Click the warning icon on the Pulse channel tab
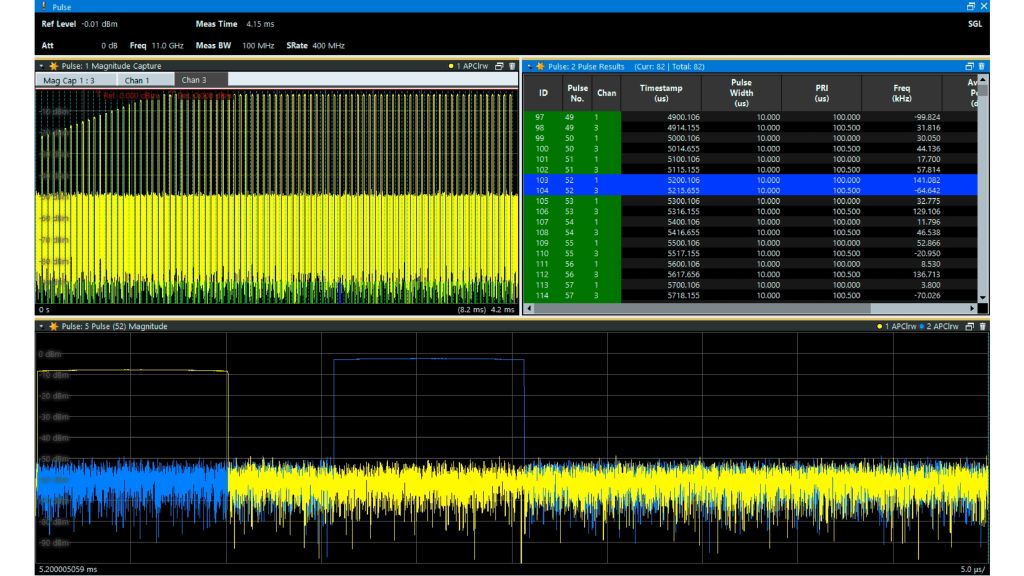 44,6
